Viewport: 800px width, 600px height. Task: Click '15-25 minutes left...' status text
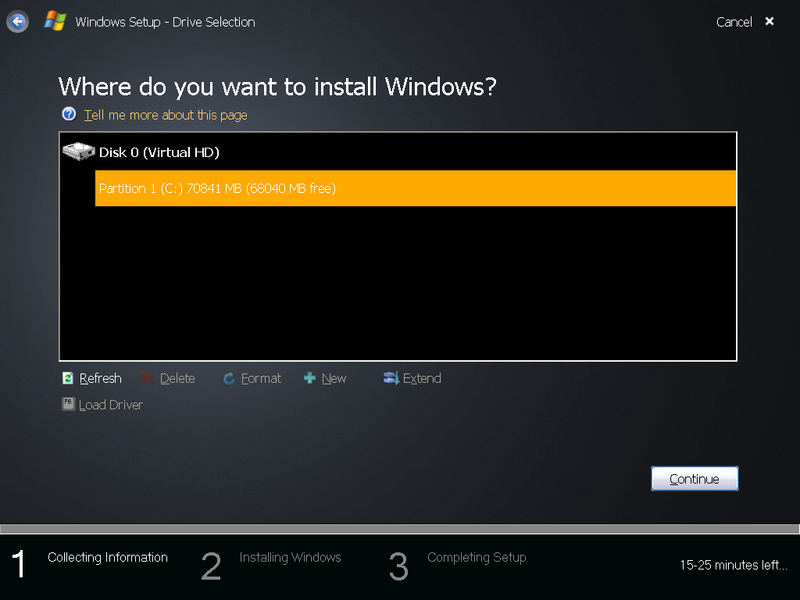(x=734, y=565)
